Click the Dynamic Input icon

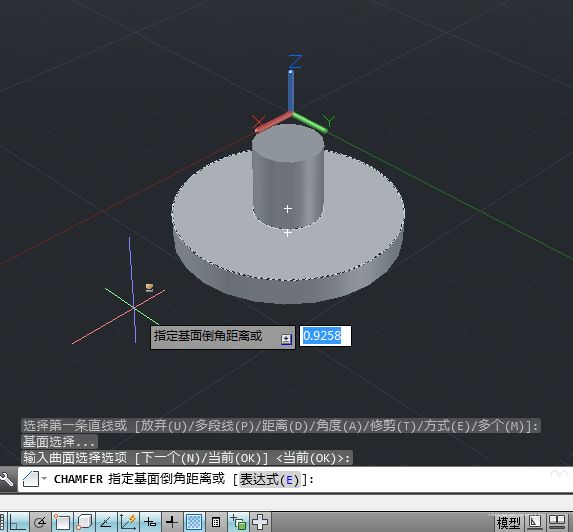click(150, 522)
